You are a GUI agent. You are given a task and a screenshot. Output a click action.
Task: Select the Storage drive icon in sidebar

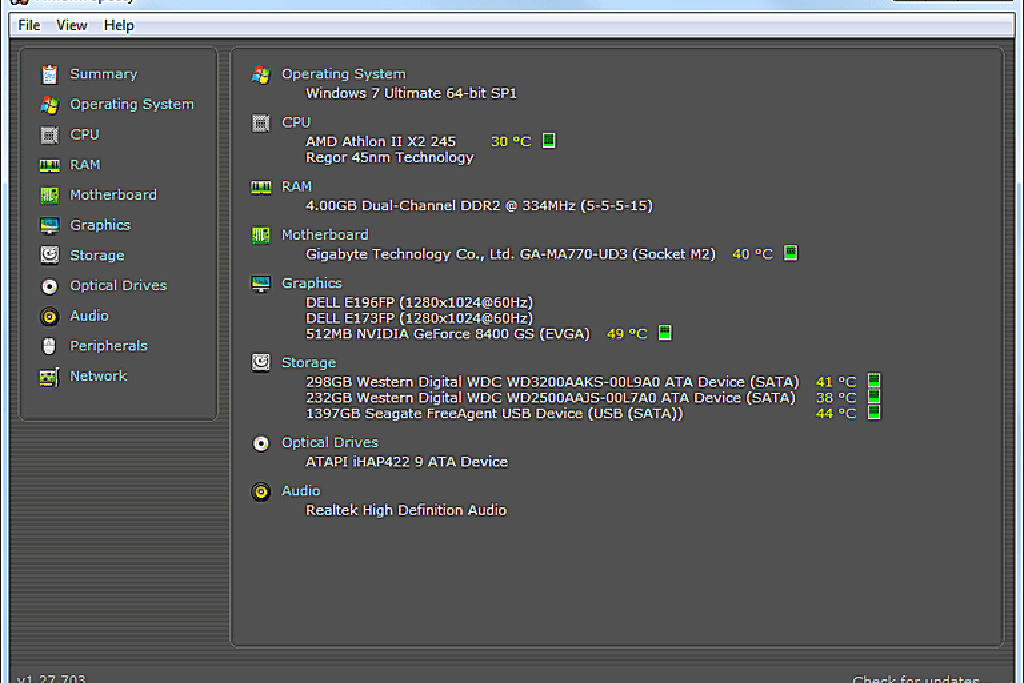click(x=49, y=255)
